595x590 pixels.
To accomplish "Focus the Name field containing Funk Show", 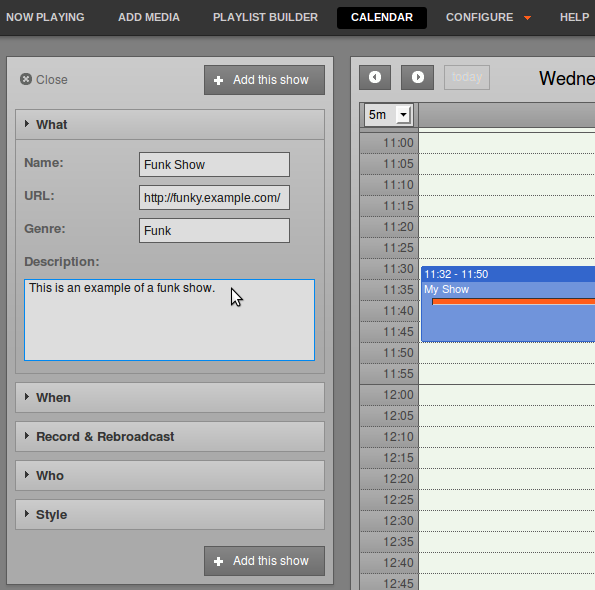I will tap(214, 165).
